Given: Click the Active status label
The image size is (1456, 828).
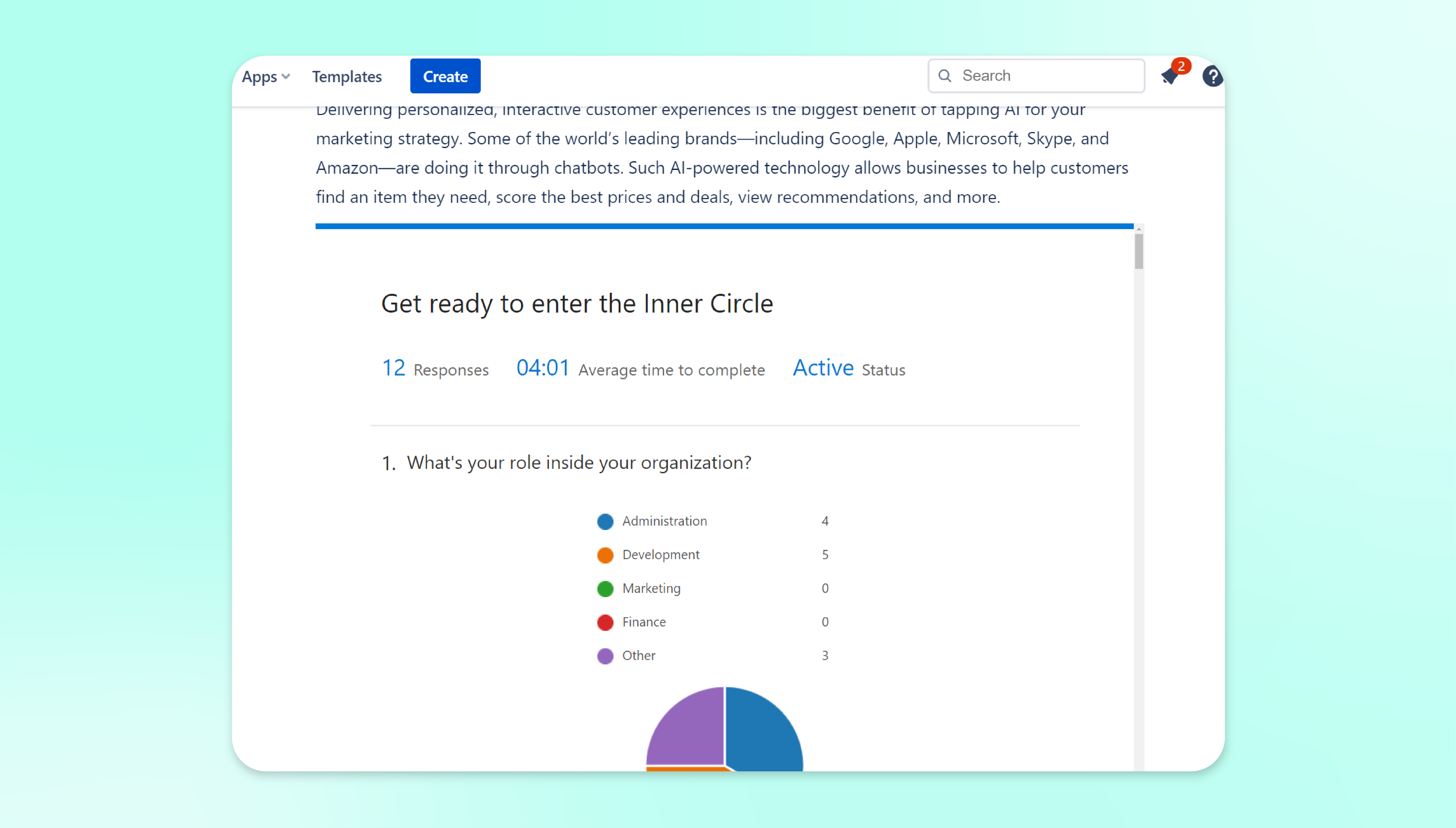Looking at the screenshot, I should click(x=823, y=368).
